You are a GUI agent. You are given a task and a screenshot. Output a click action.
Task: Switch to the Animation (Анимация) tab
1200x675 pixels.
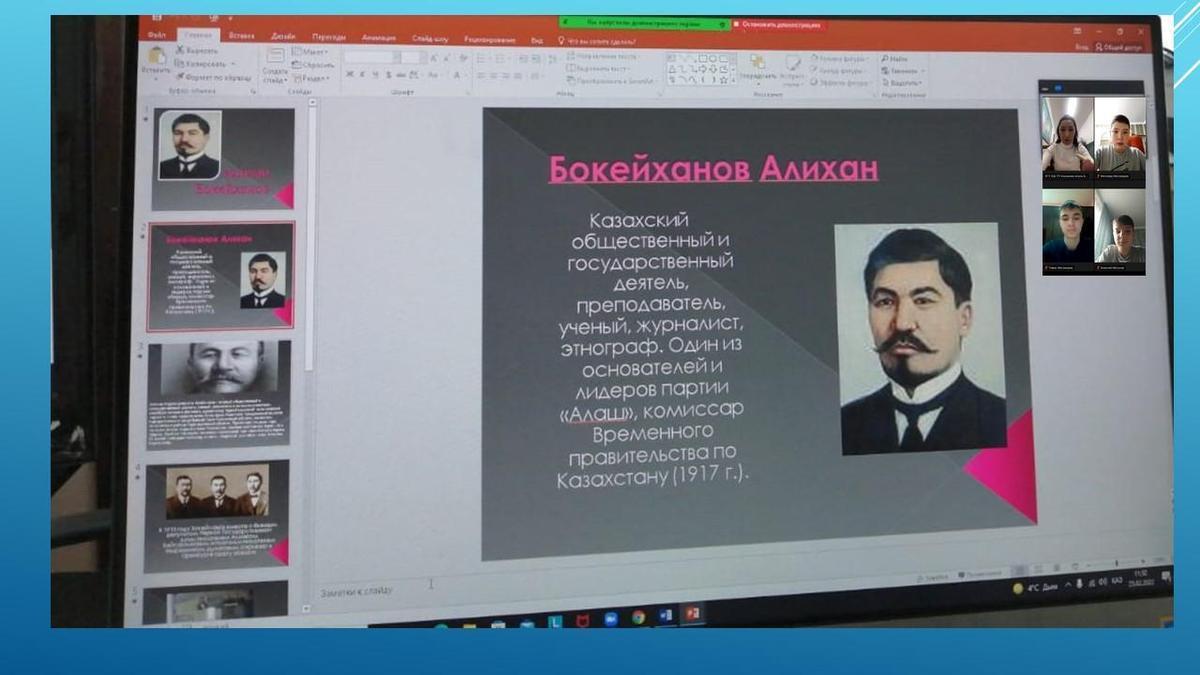coord(378,38)
